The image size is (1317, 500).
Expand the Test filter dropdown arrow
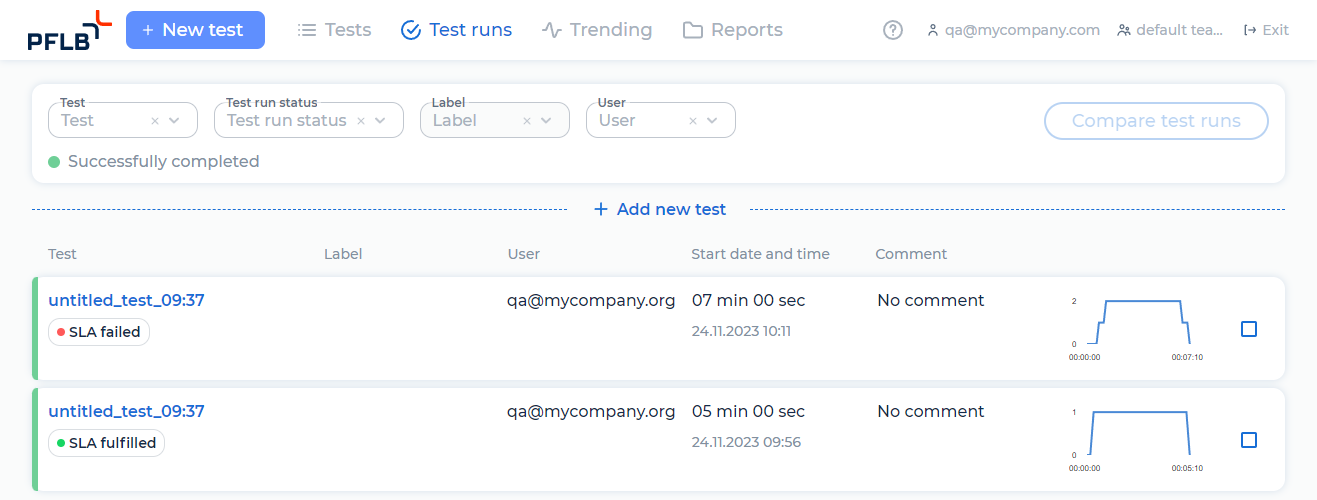[175, 121]
